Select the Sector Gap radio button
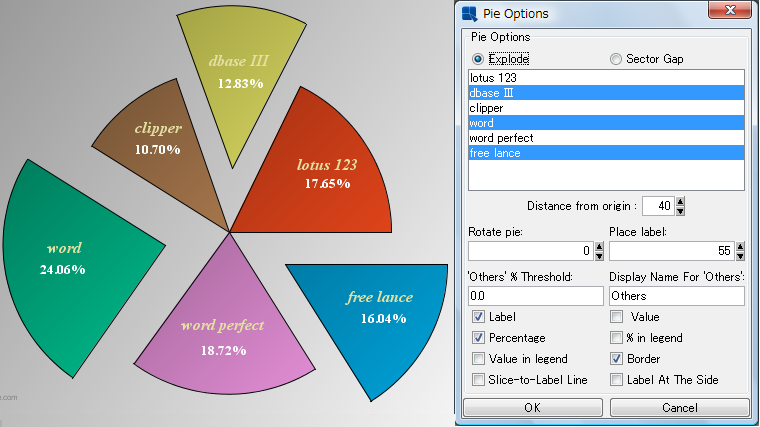Viewport: 760px width, 427px height. tap(616, 59)
